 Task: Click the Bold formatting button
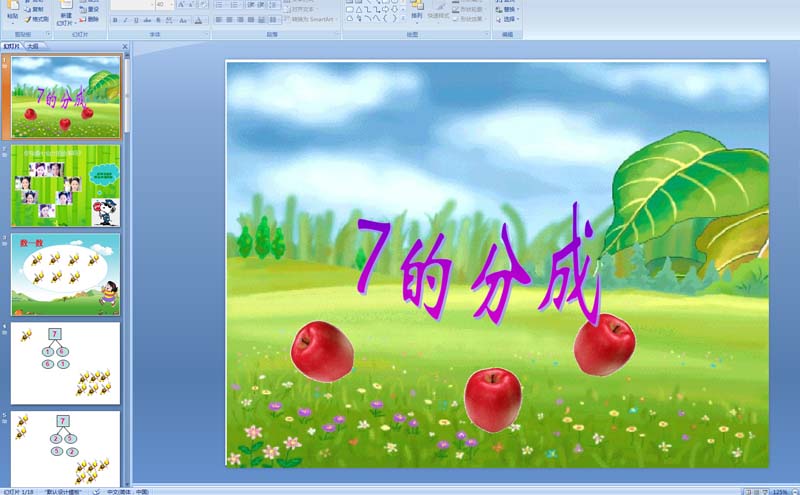pyautogui.click(x=114, y=19)
